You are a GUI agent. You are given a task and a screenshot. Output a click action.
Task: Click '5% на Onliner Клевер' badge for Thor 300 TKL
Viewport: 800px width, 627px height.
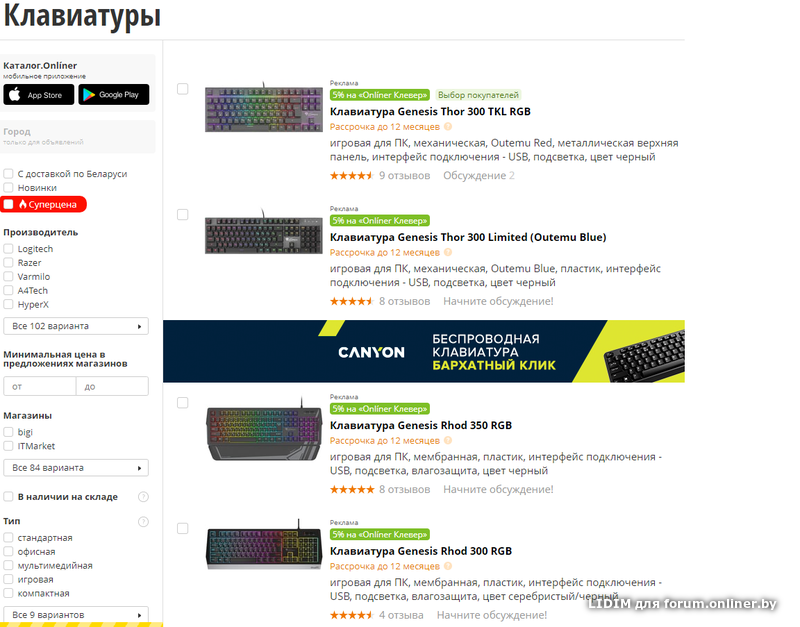[x=380, y=95]
